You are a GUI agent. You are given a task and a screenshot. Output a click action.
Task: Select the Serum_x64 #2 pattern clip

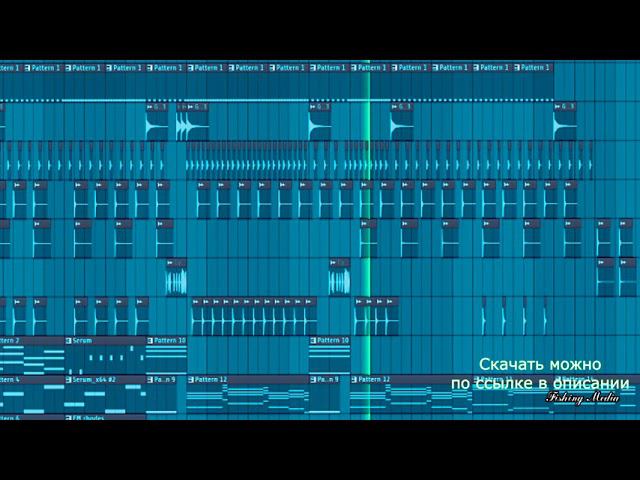click(105, 395)
